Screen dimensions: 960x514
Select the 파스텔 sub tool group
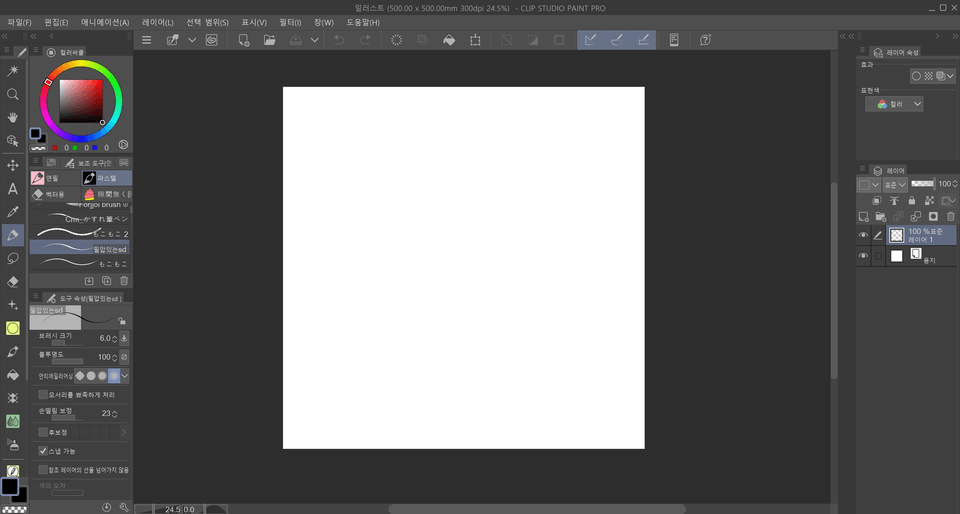(x=107, y=178)
